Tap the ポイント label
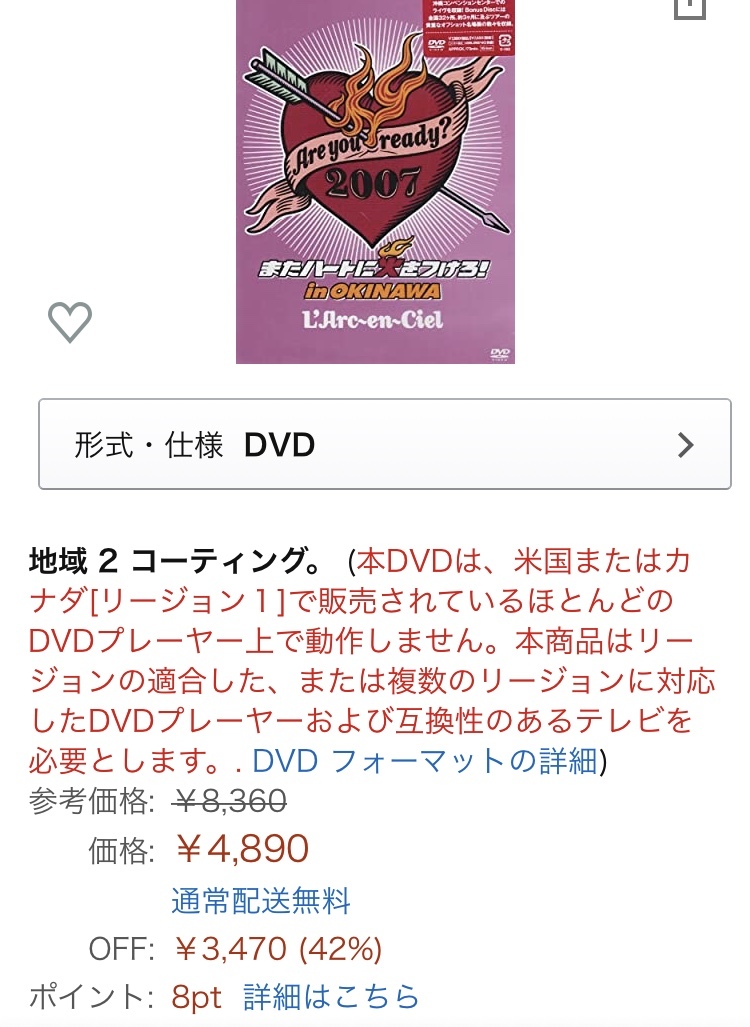This screenshot has width=750, height=1027. [91, 998]
